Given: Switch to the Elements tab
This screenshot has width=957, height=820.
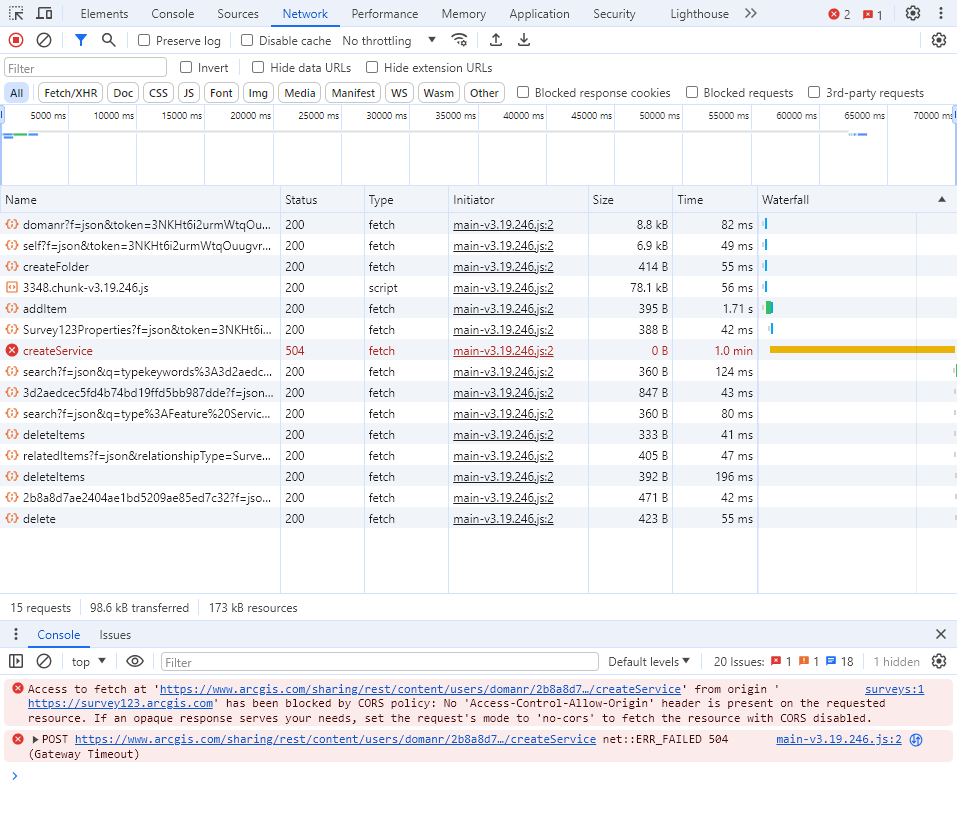Looking at the screenshot, I should (x=104, y=13).
